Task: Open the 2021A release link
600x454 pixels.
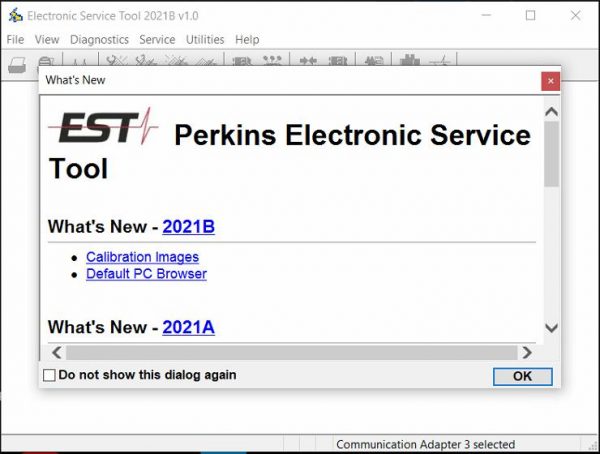Action: tap(188, 327)
